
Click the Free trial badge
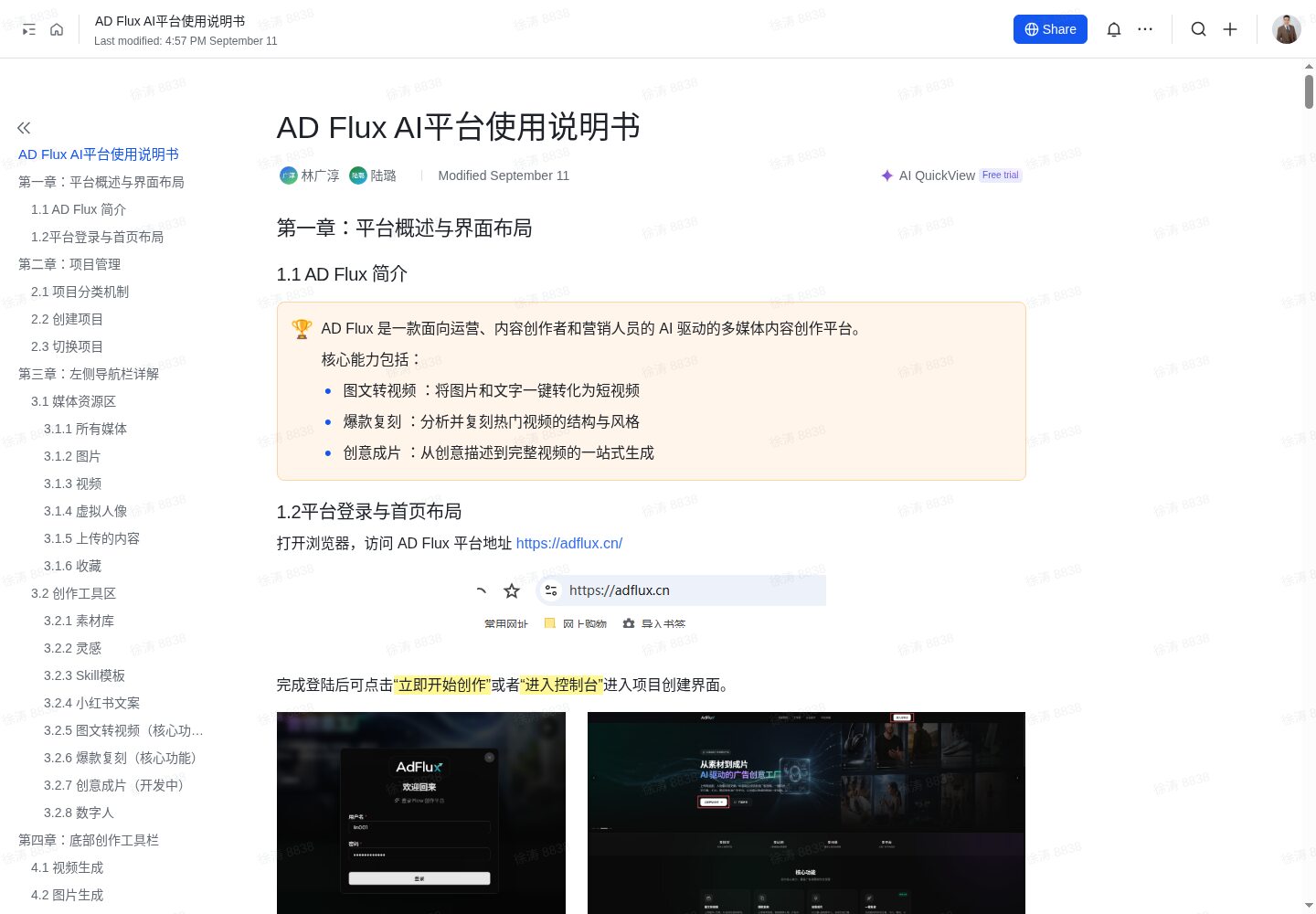click(1001, 175)
